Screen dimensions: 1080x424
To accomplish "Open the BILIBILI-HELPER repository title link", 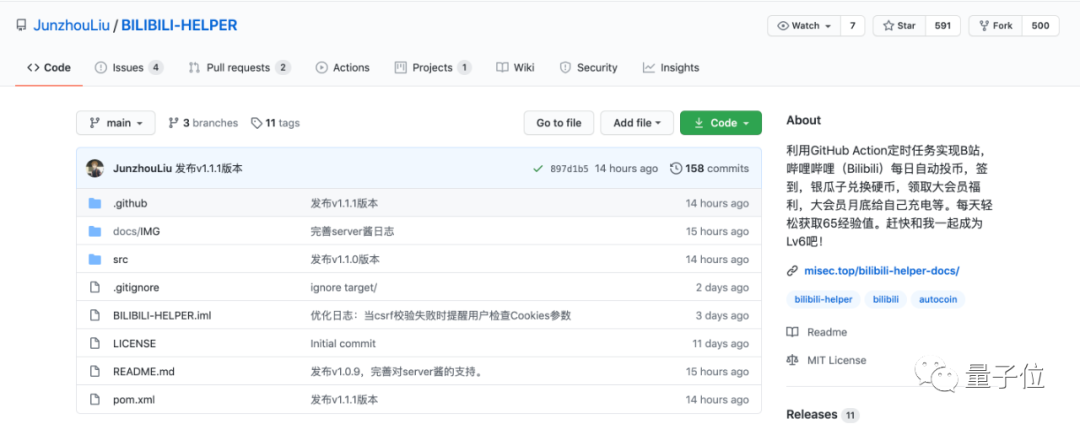I will [x=178, y=26].
